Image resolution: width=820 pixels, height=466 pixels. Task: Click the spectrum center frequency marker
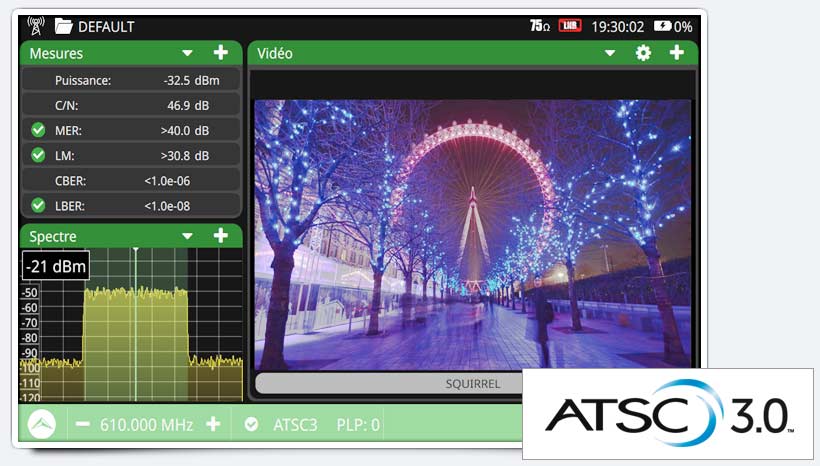point(135,324)
